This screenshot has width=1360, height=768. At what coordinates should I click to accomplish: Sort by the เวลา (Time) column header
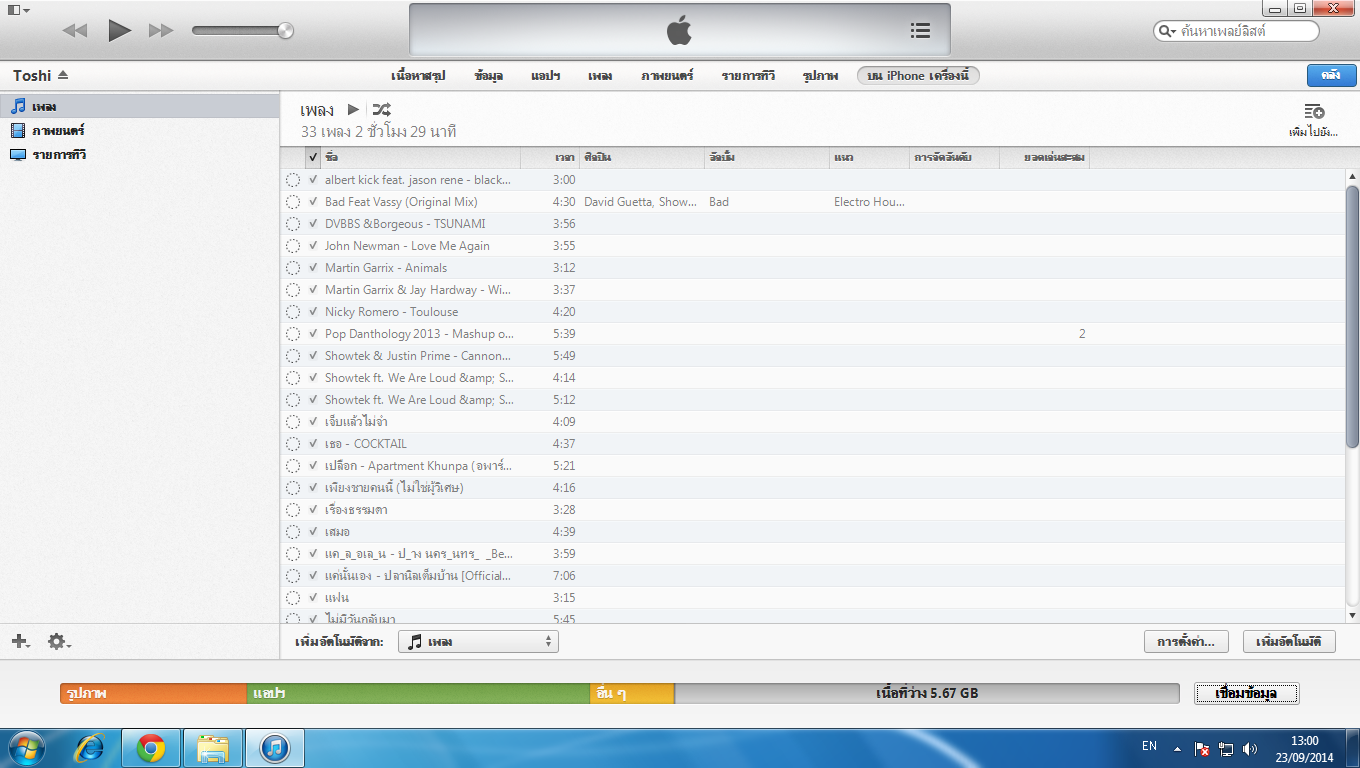pos(549,157)
